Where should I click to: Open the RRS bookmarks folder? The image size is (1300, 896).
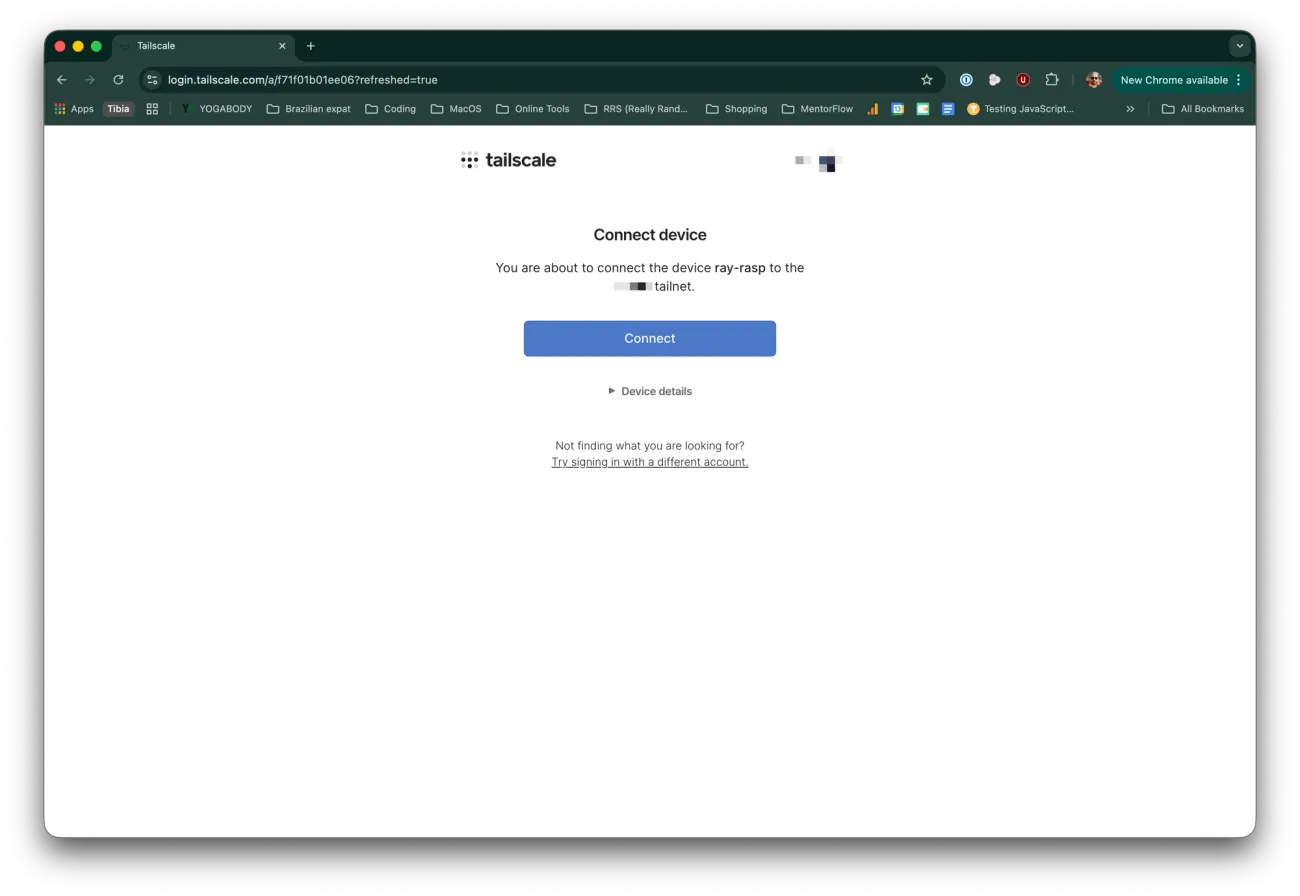[637, 109]
